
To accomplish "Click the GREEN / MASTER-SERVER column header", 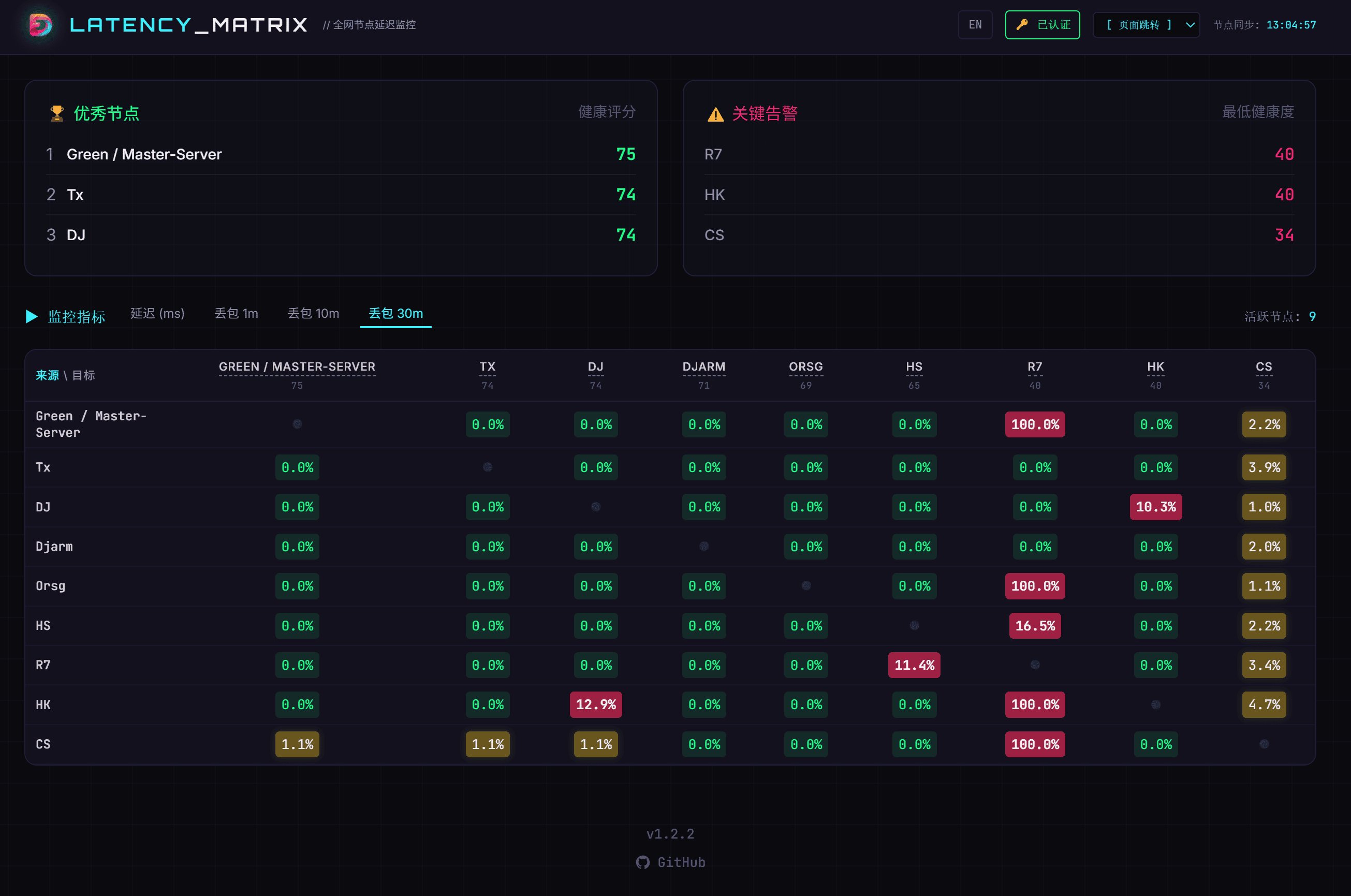I will coord(297,367).
